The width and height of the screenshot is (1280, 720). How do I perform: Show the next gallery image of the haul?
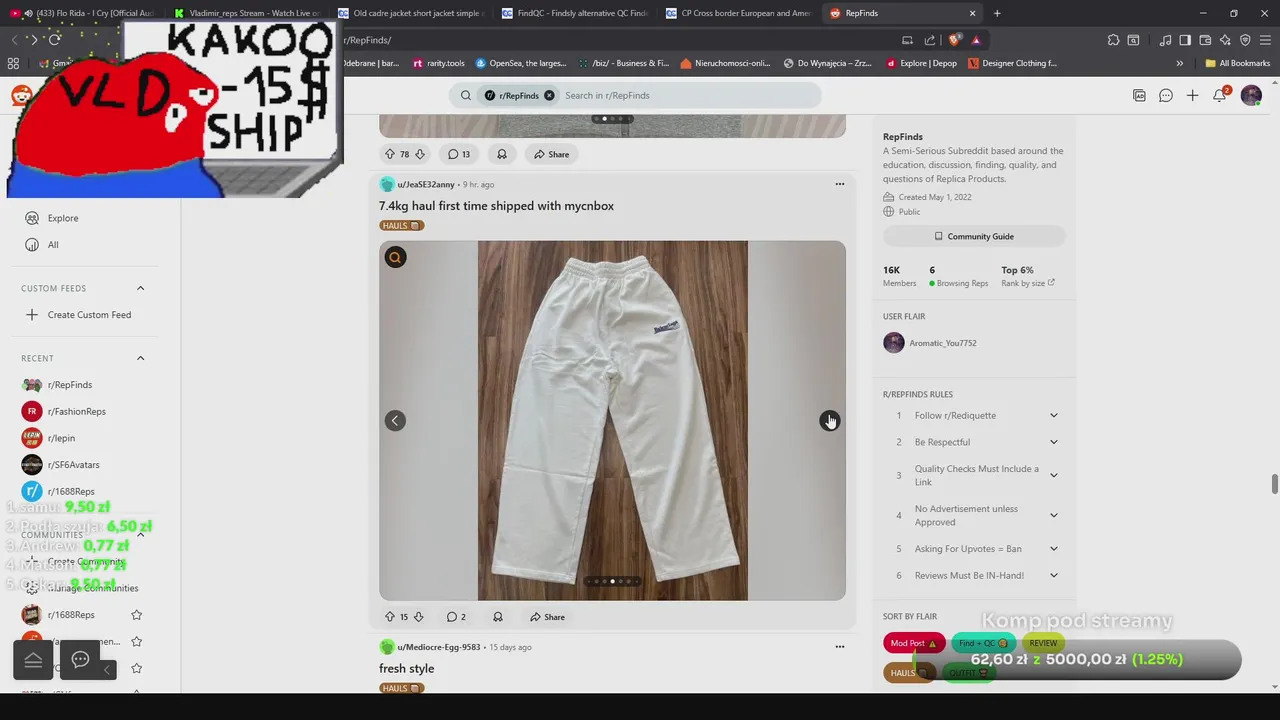point(829,421)
